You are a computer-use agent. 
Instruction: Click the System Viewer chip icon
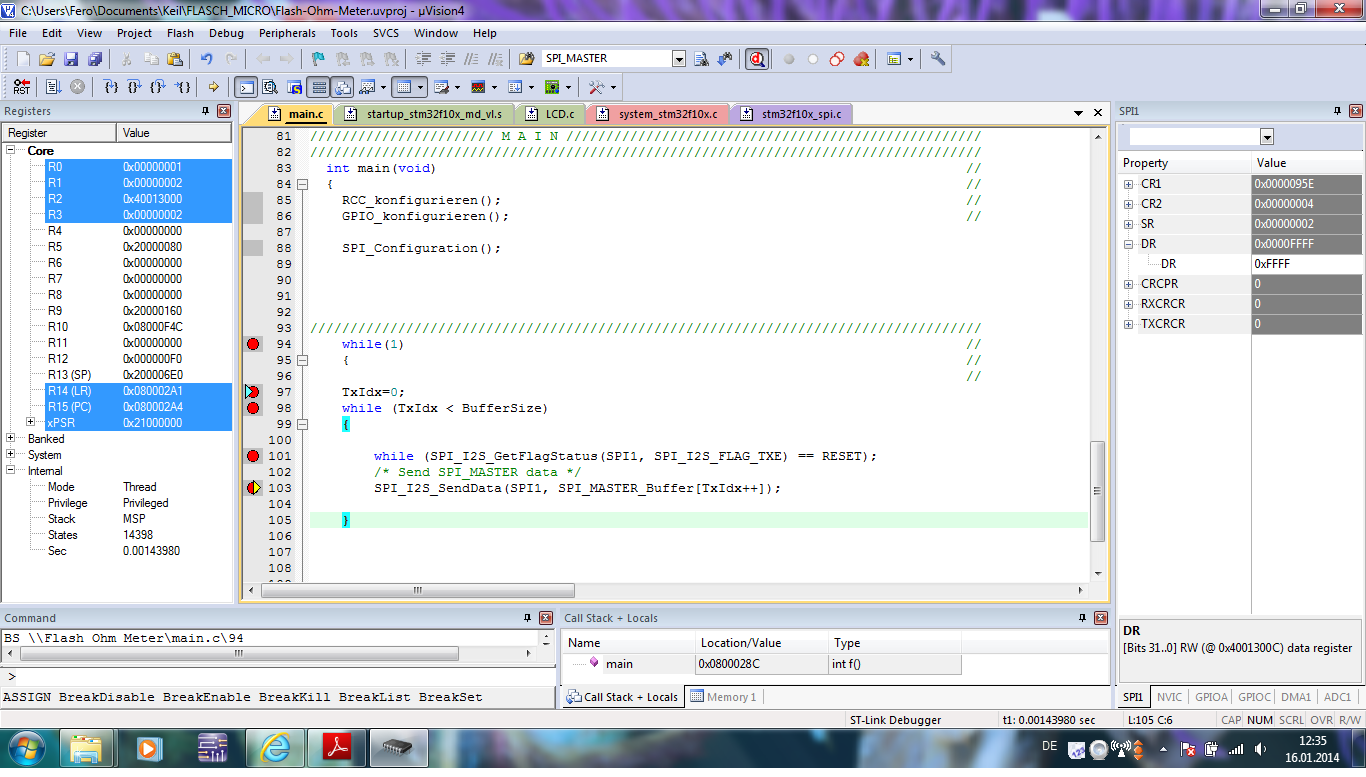pos(551,87)
